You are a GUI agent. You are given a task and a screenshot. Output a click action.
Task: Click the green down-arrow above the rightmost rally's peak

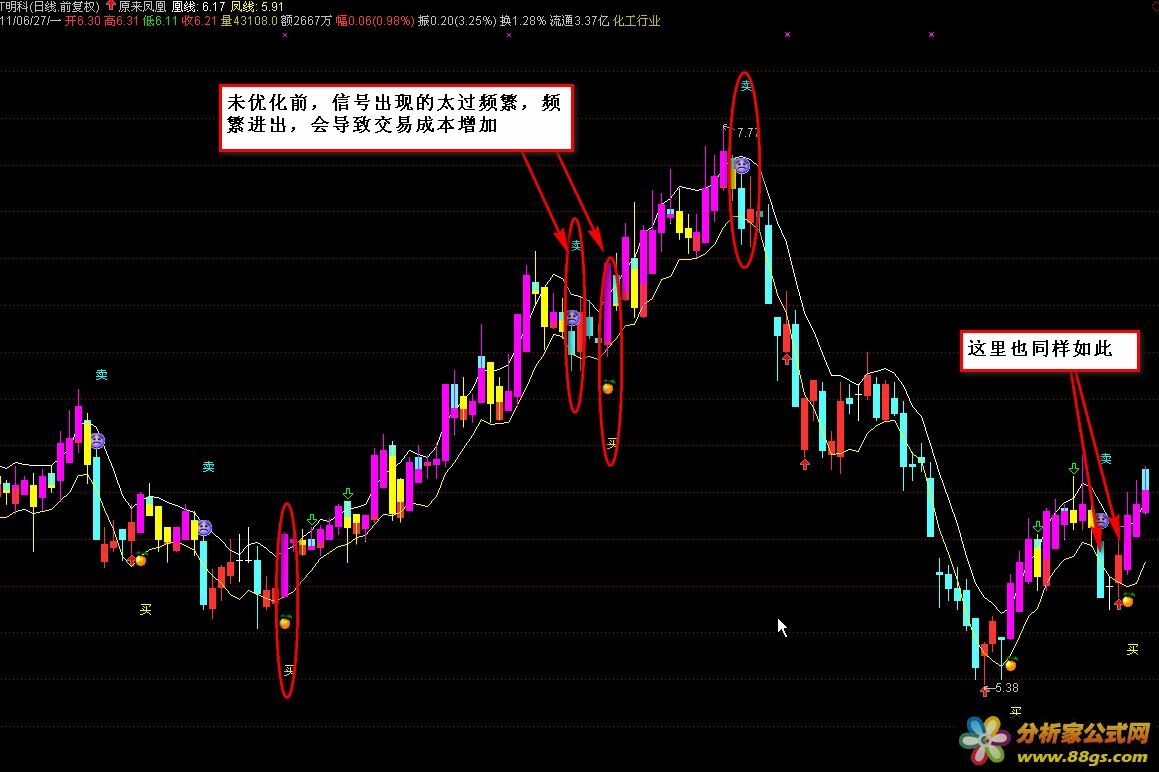click(x=1073, y=469)
